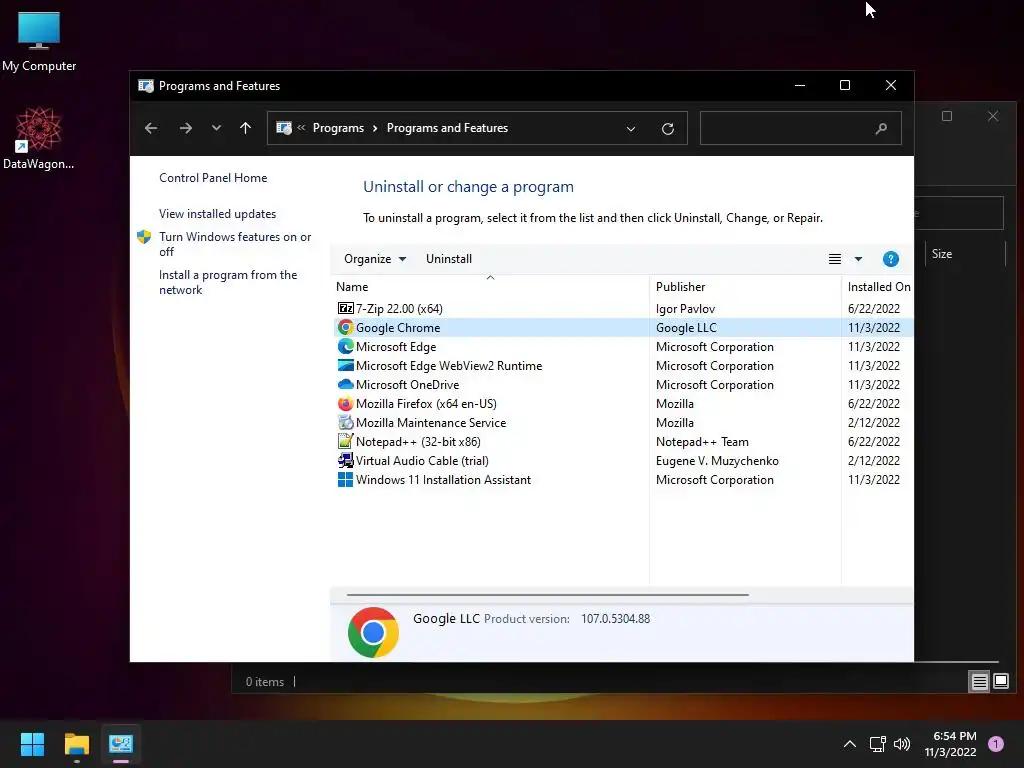
Task: Click the Microsoft OneDrive cloud icon
Action: click(345, 384)
